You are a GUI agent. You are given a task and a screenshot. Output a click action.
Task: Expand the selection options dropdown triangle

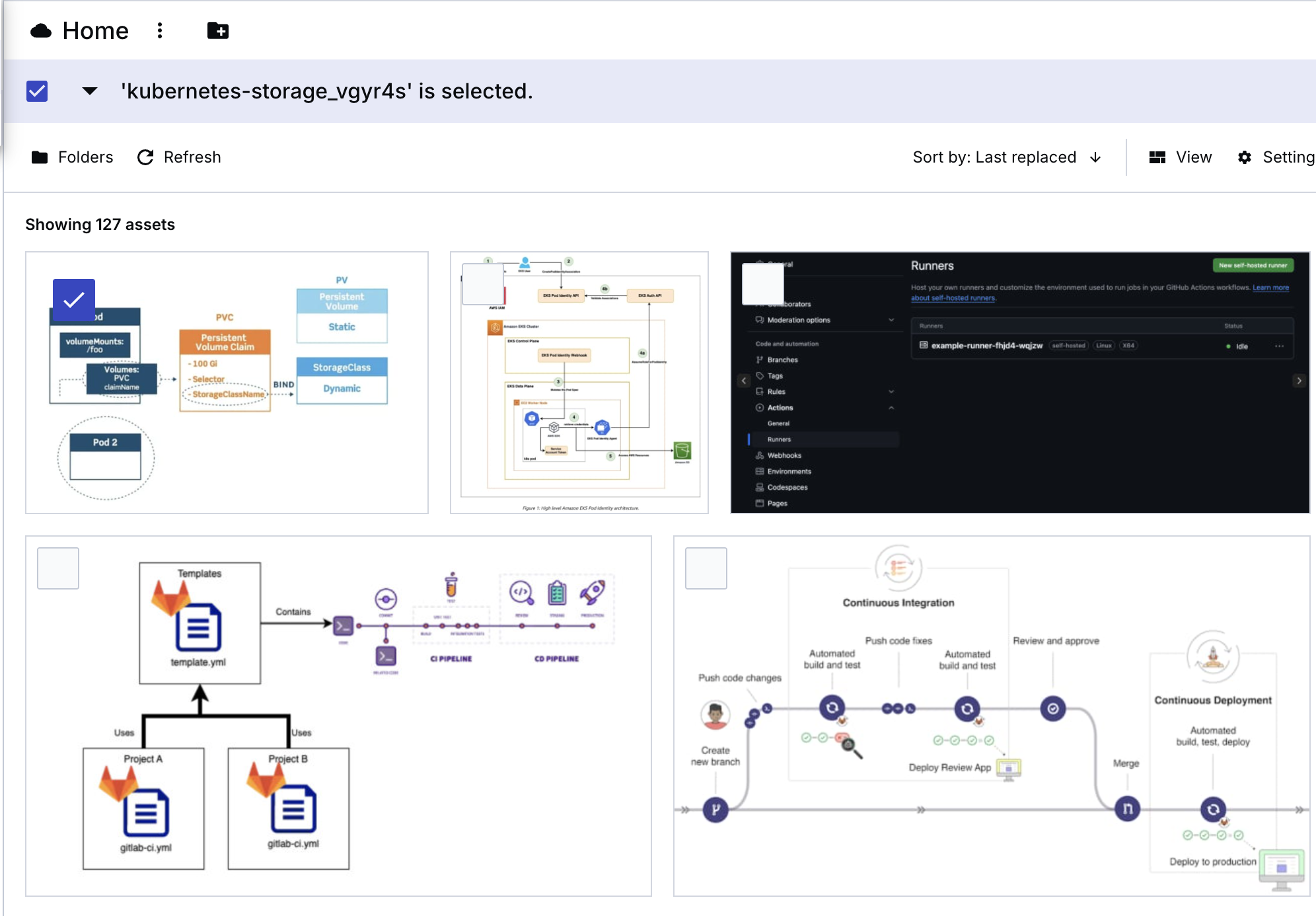[x=90, y=91]
